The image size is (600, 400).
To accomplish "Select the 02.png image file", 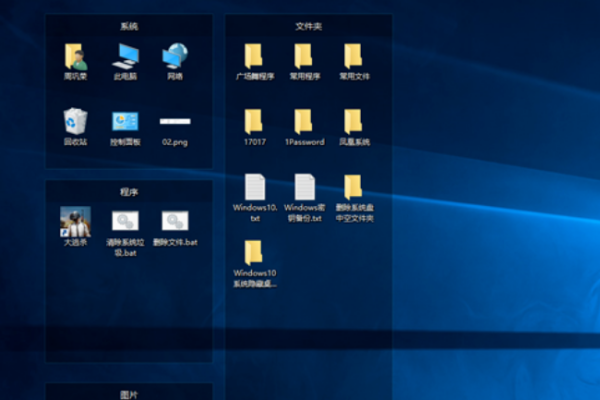I will coord(175,123).
